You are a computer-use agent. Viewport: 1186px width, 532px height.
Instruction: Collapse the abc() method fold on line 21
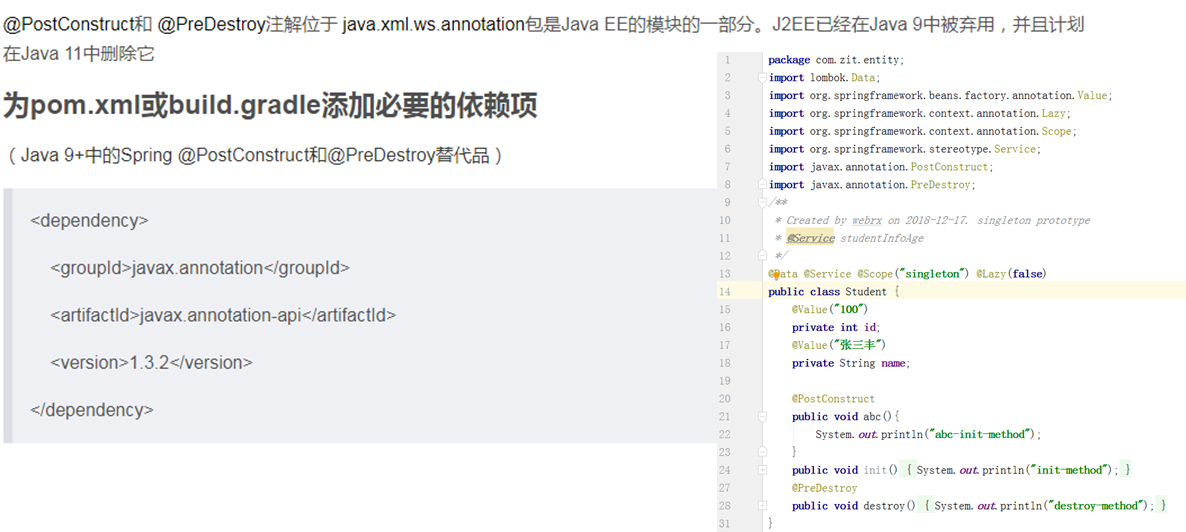(762, 416)
